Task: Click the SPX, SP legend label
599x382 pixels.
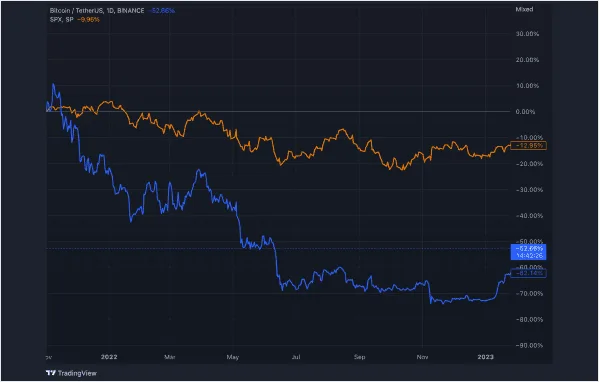Action: [62, 19]
